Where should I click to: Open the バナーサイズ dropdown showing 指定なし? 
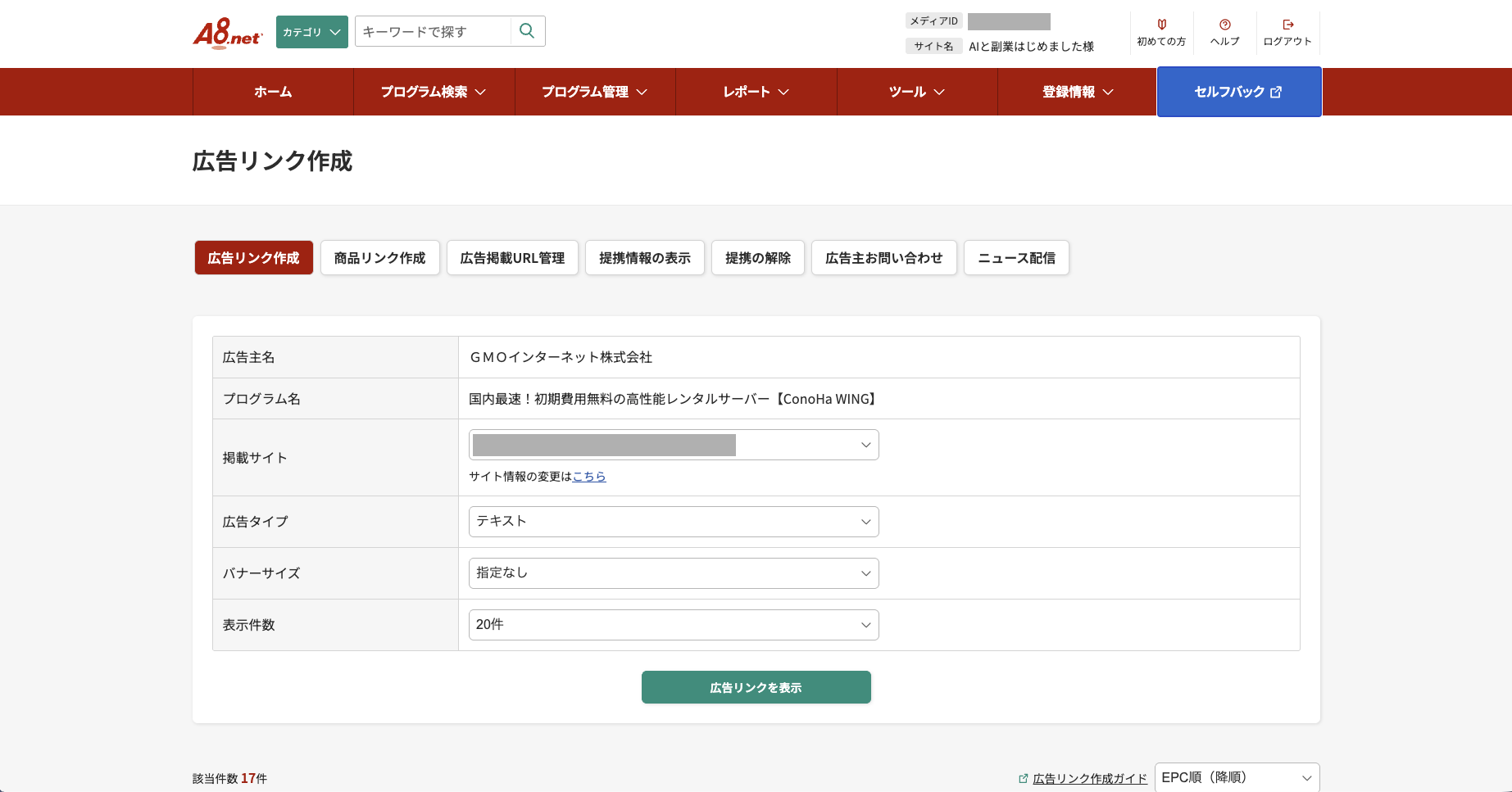[x=674, y=573]
